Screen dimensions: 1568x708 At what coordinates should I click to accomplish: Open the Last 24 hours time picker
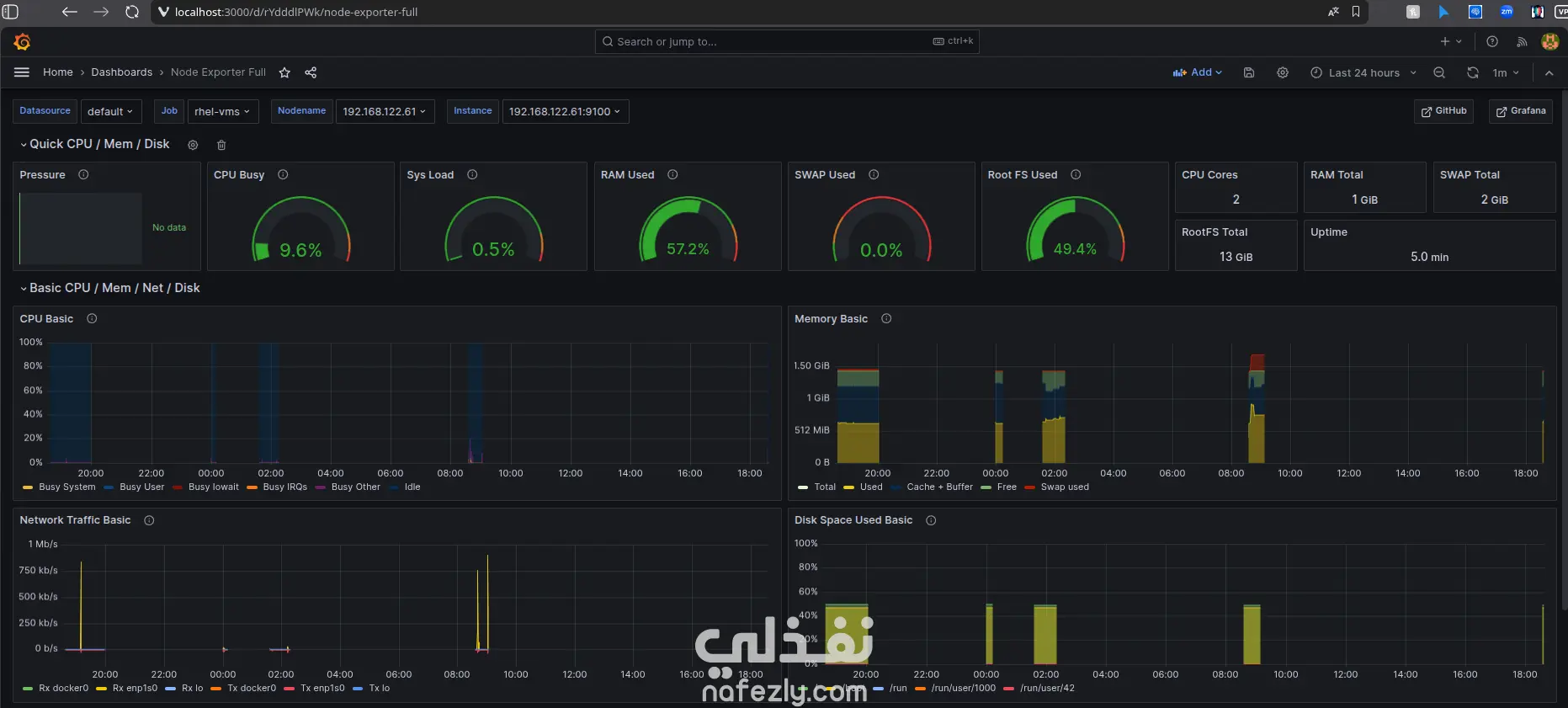click(1363, 72)
